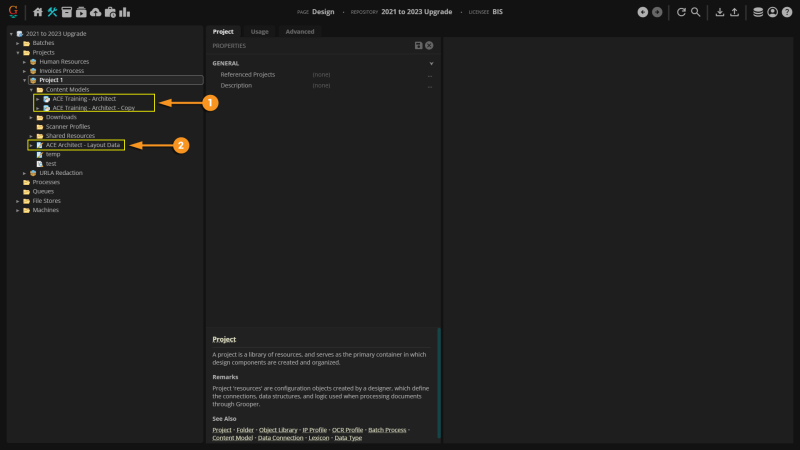This screenshot has height=450, width=800.
Task: Refresh the page with the reload icon
Action: tap(681, 12)
